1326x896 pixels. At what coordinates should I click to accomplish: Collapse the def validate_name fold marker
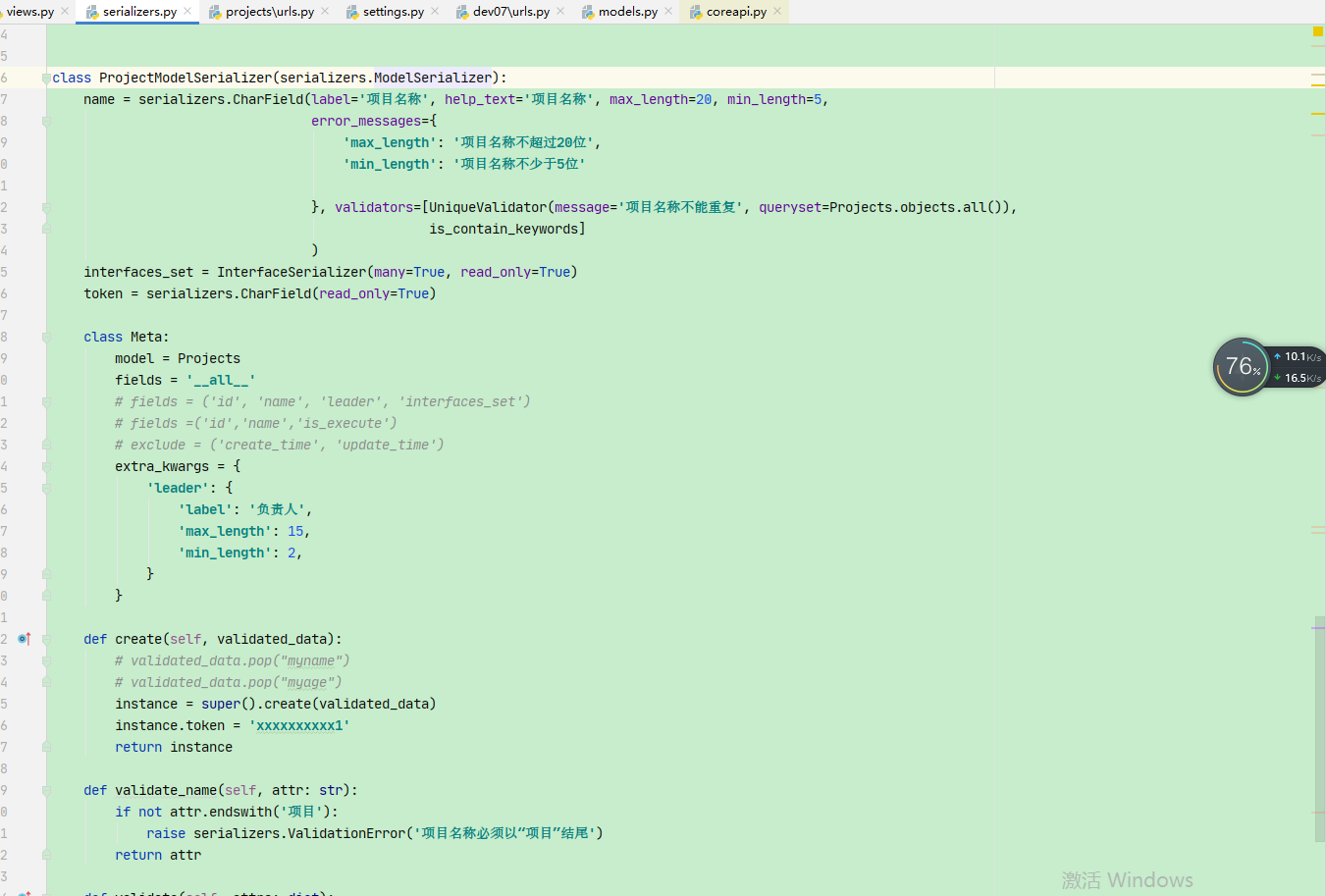46,790
